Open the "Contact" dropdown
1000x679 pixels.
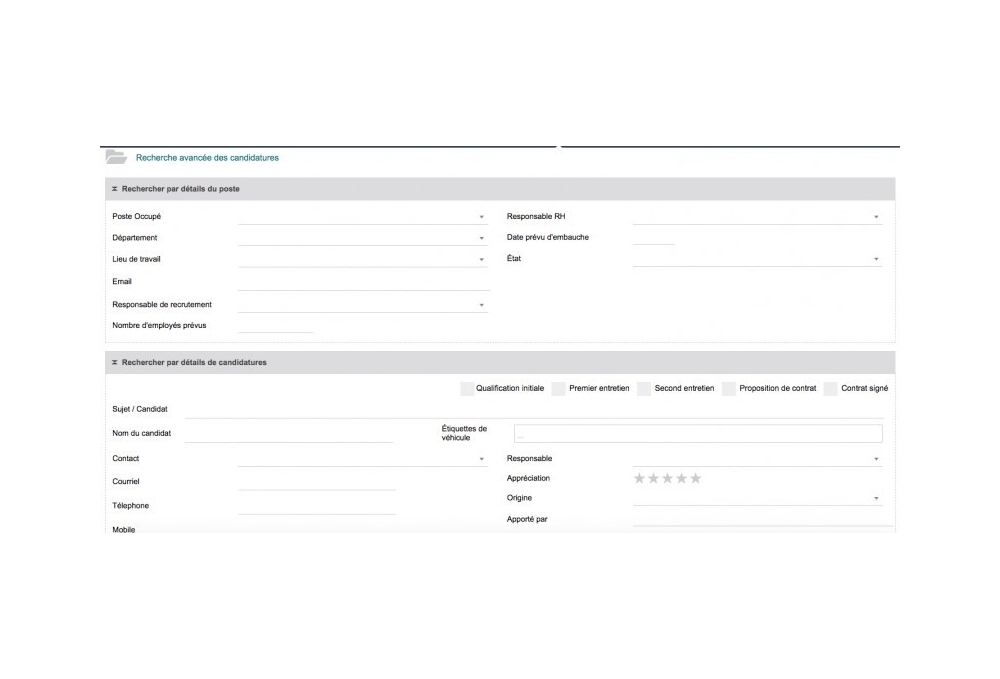(481, 458)
